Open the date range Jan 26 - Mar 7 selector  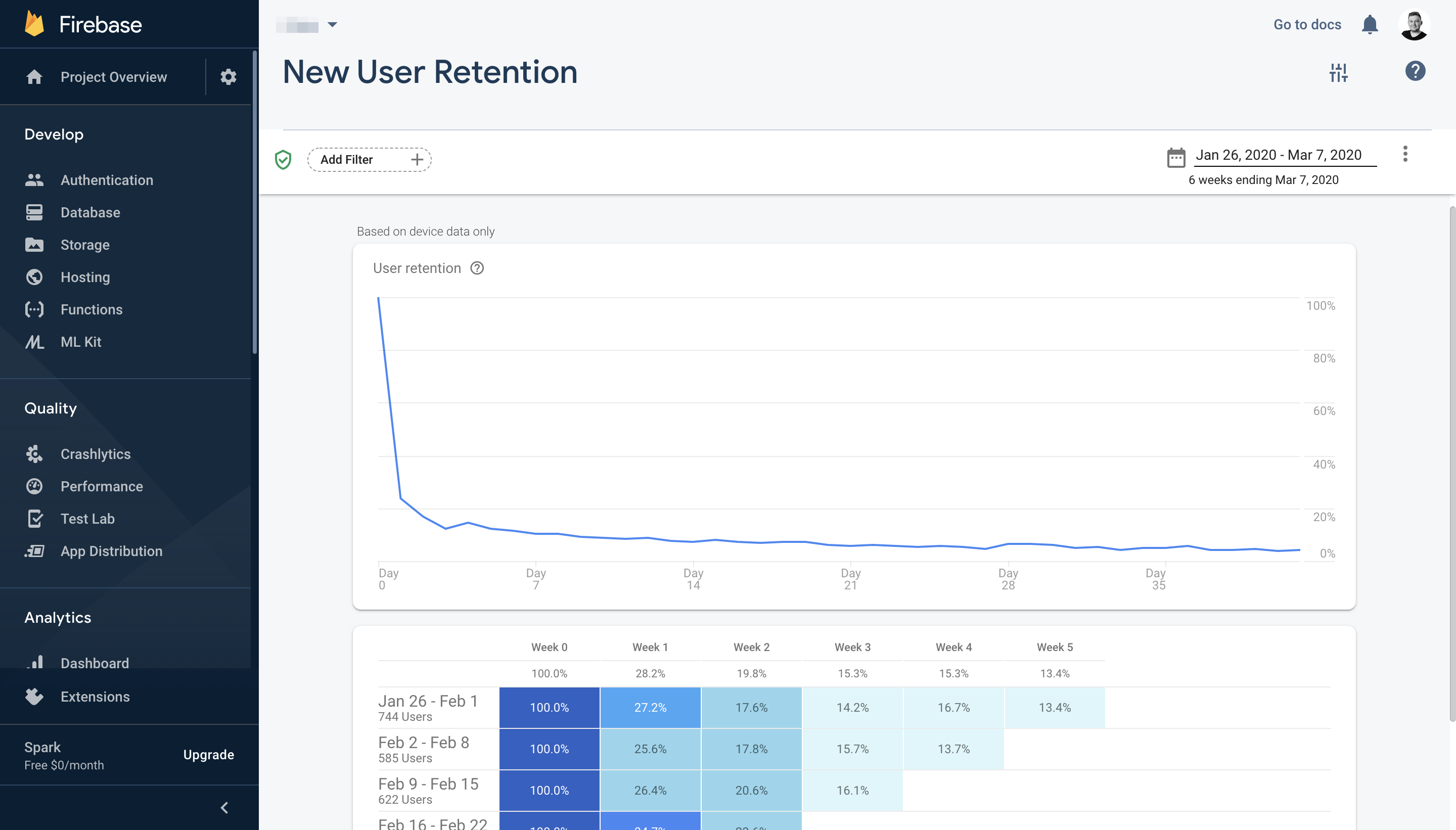point(1278,155)
